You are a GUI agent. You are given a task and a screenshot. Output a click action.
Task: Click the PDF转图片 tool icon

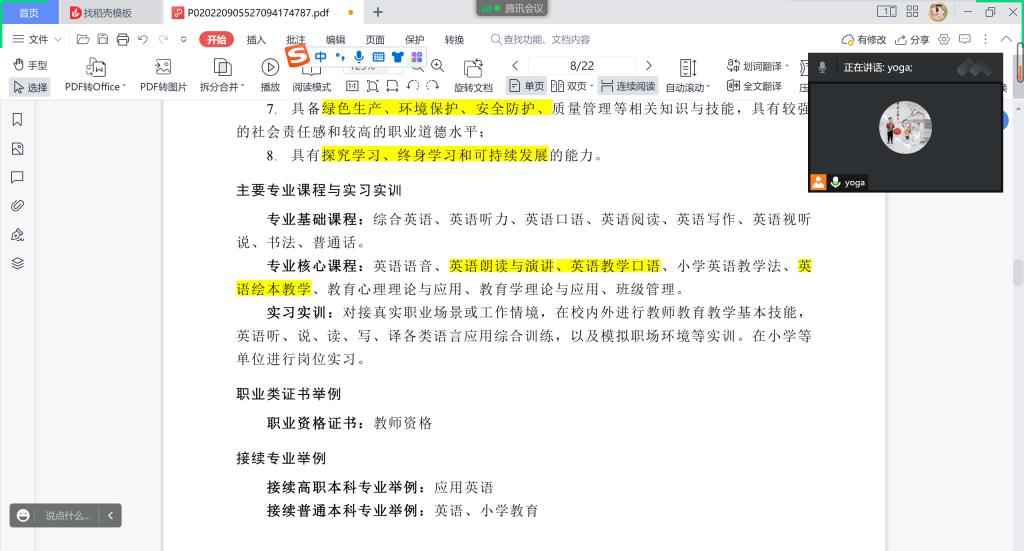(x=163, y=67)
